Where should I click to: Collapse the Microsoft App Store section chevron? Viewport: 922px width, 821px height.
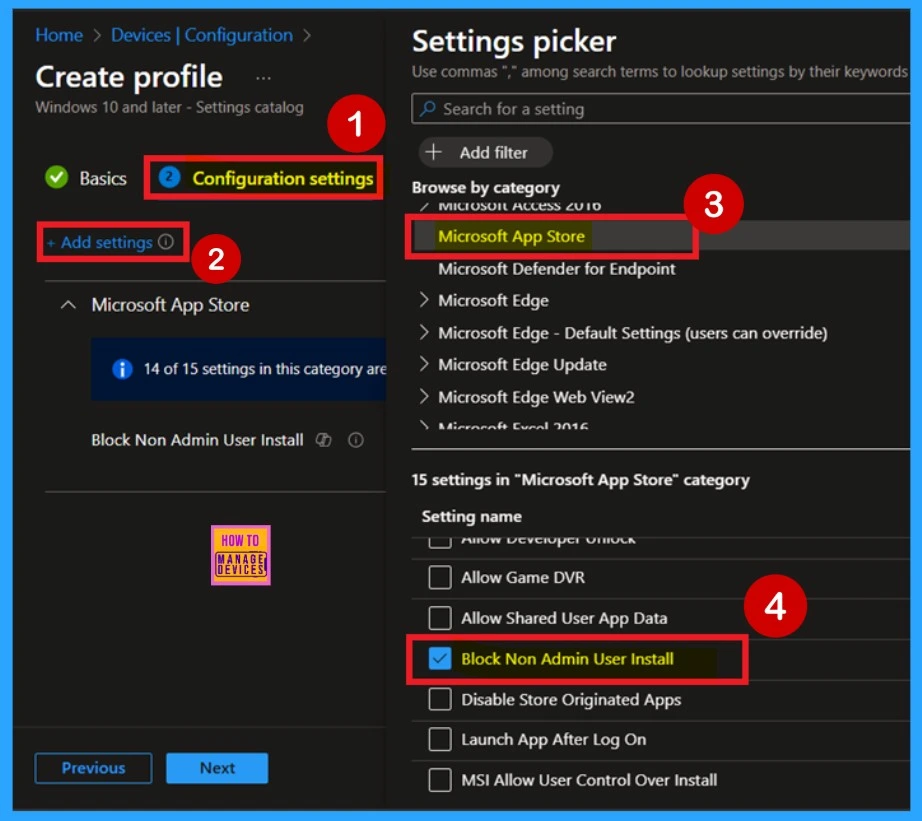click(x=68, y=305)
